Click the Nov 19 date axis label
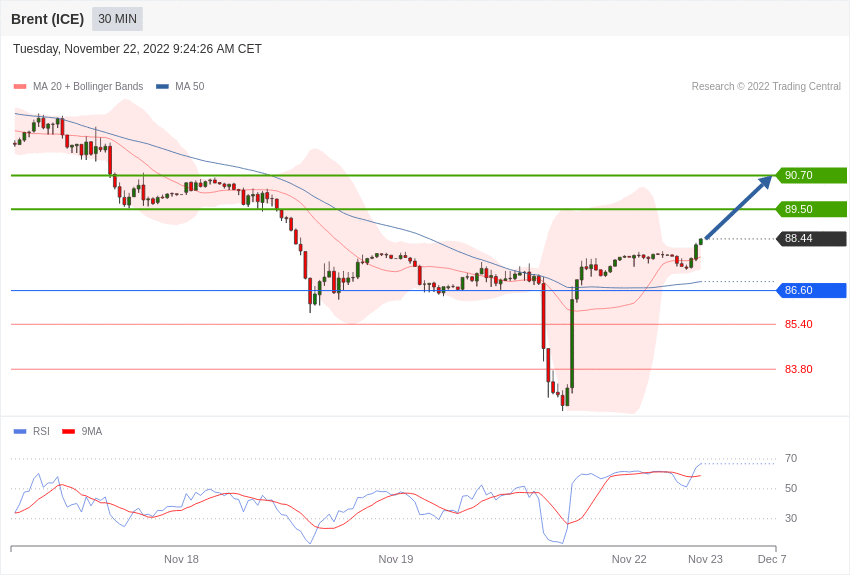The height and width of the screenshot is (576, 850). (396, 560)
